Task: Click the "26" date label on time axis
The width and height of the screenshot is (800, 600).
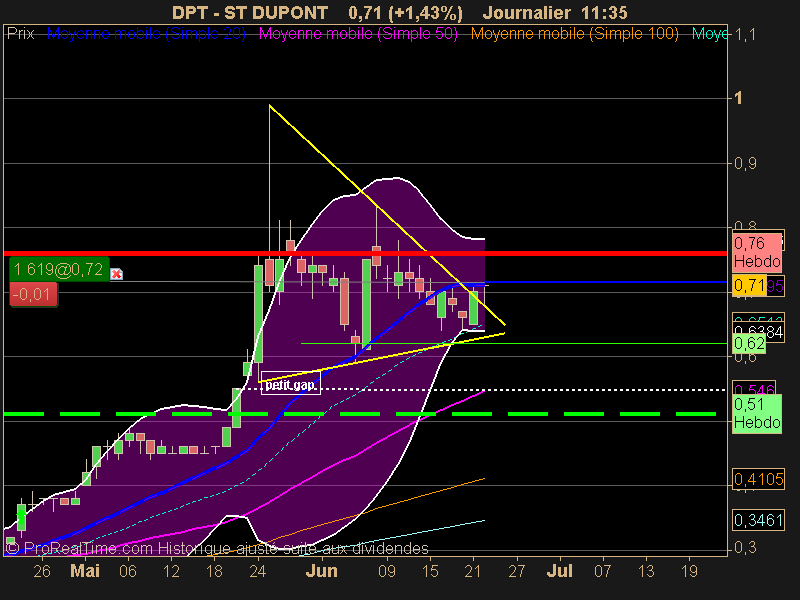Action: [x=42, y=571]
